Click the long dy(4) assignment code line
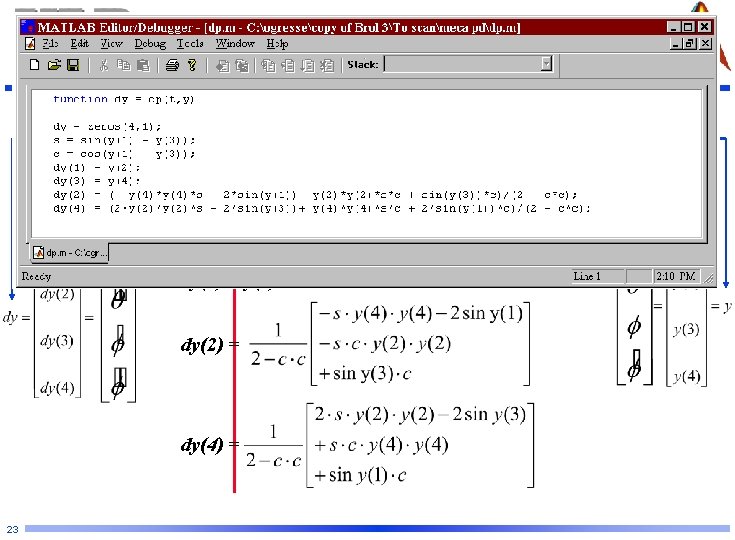735x540 pixels. pos(322,208)
